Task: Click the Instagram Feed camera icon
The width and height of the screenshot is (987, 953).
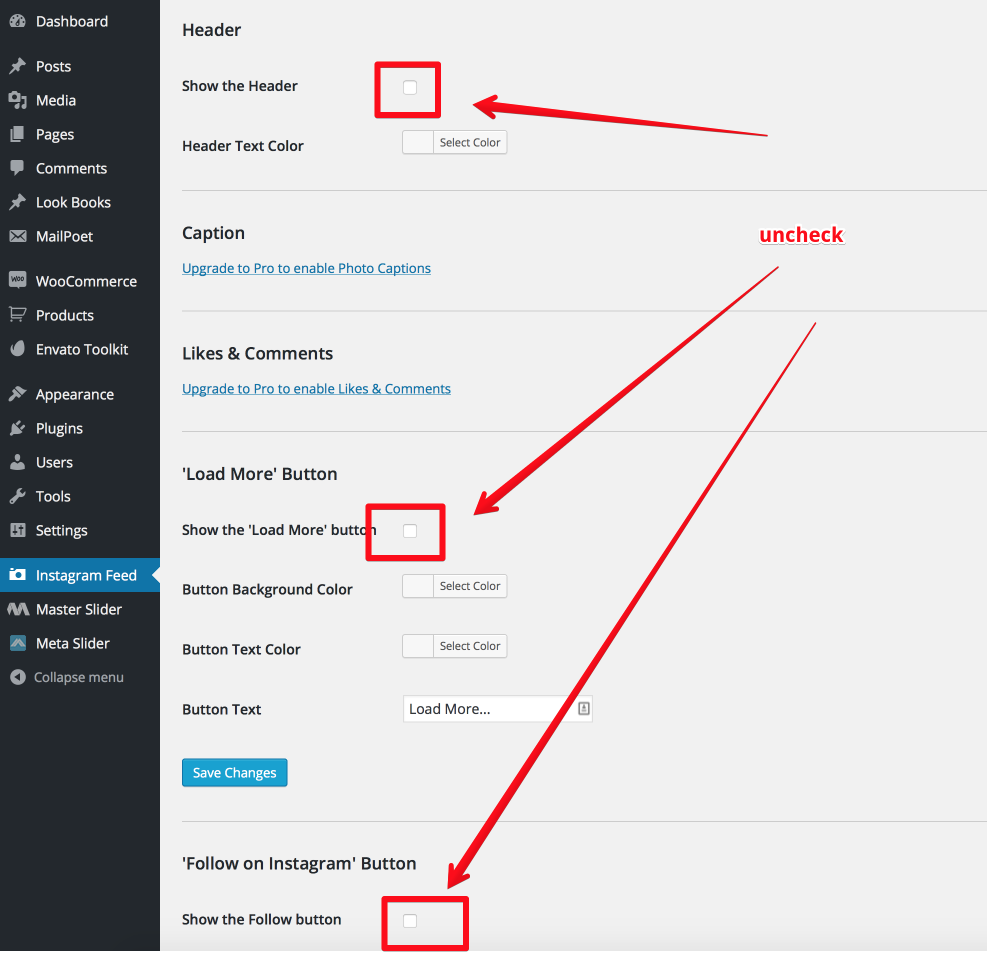Action: point(18,575)
